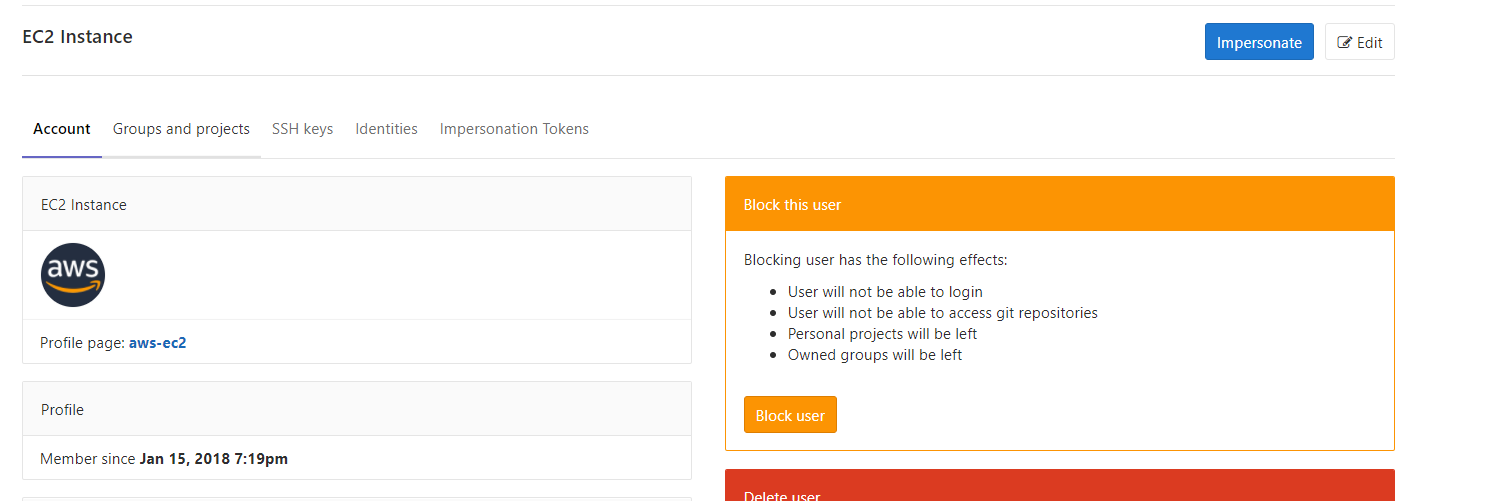Image resolution: width=1511 pixels, height=501 pixels.
Task: Click 'Personal projects will be left' bullet
Action: (882, 334)
